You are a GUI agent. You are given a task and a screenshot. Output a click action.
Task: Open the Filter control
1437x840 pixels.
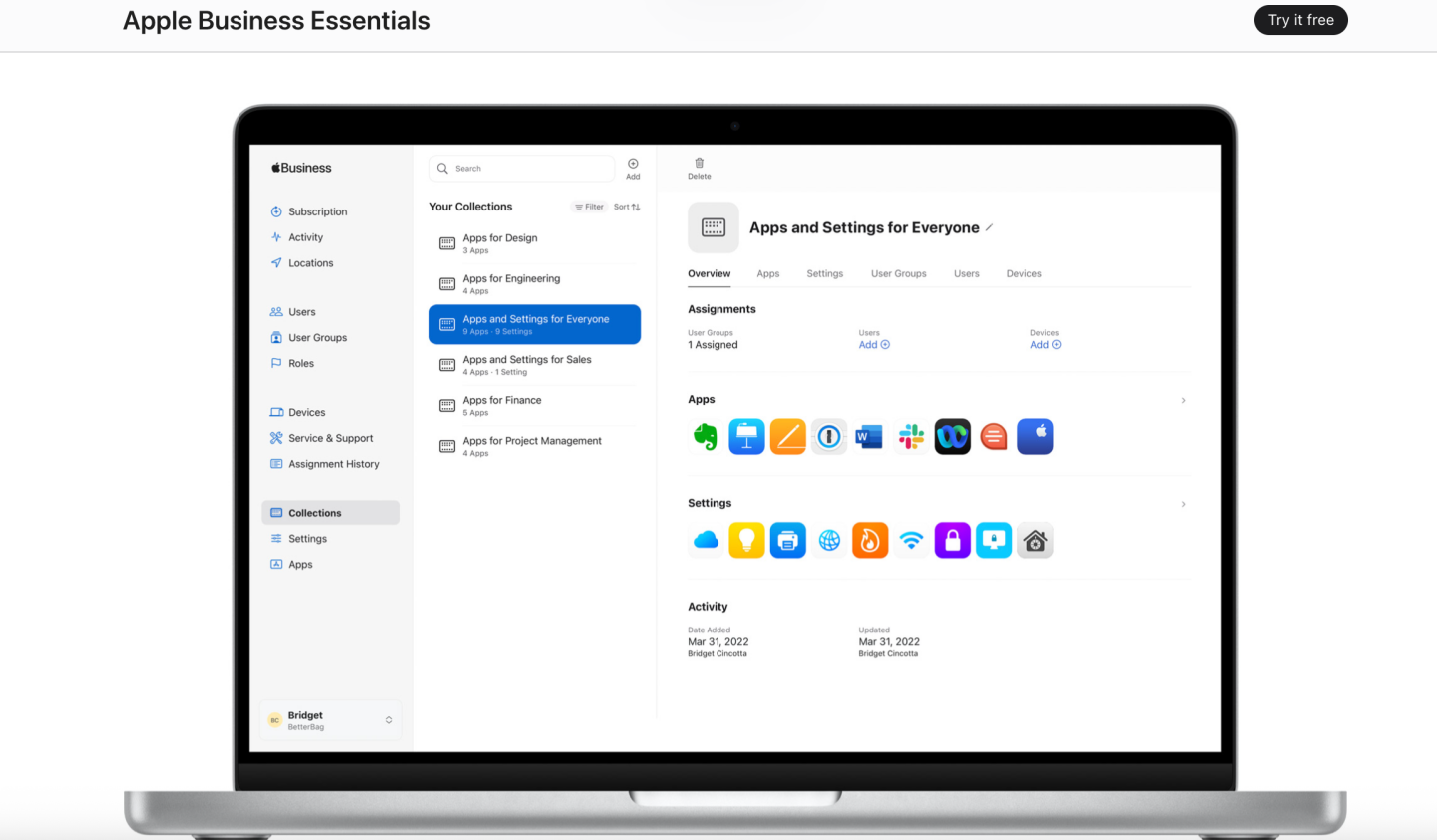click(x=590, y=207)
